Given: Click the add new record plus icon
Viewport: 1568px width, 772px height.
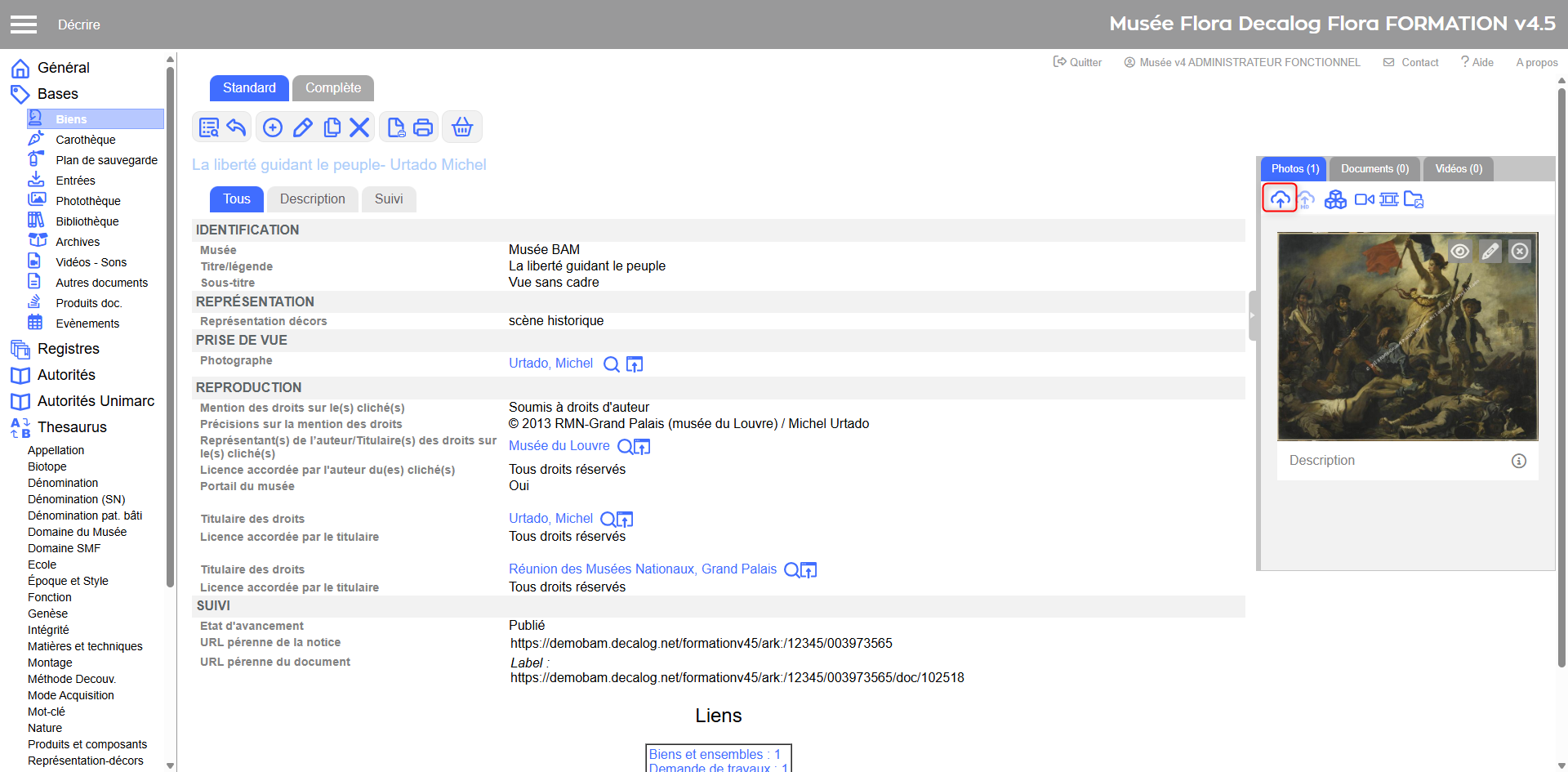Looking at the screenshot, I should 273,127.
